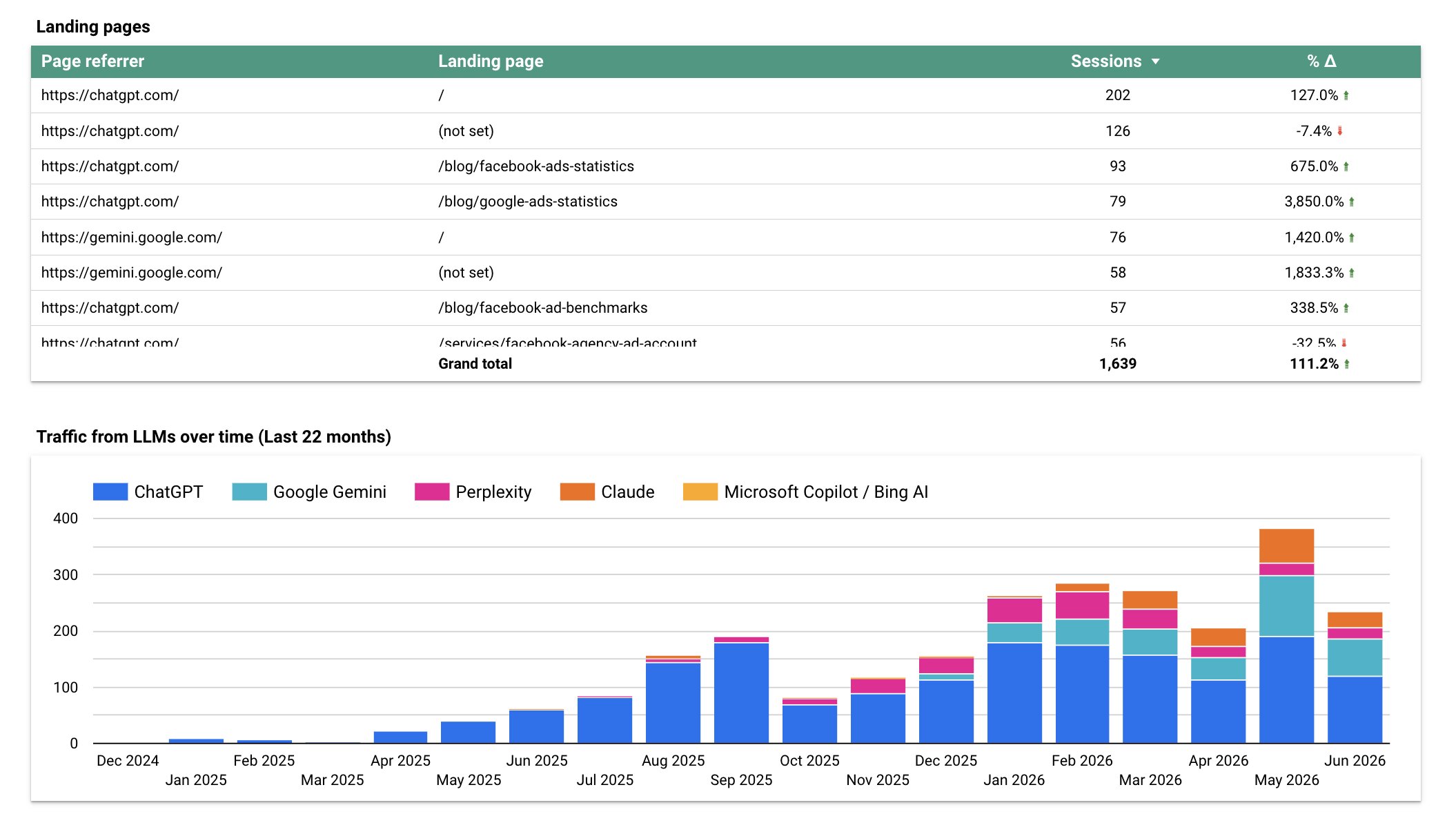
Task: Click the May 2025 ChatGPT bar
Action: [468, 732]
